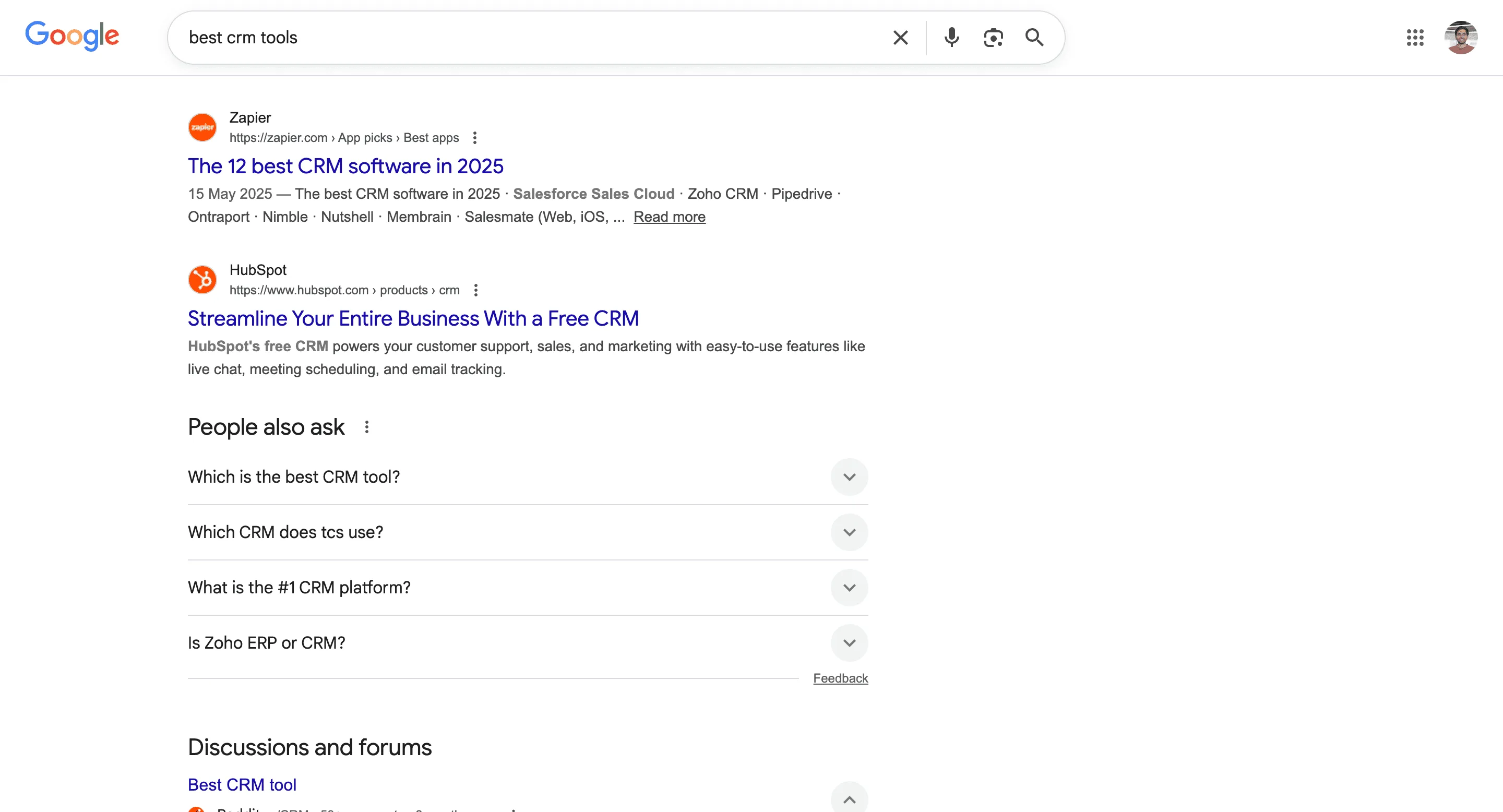Open the three-dot menu on the Zapier result
1503x812 pixels.
pyautogui.click(x=475, y=138)
